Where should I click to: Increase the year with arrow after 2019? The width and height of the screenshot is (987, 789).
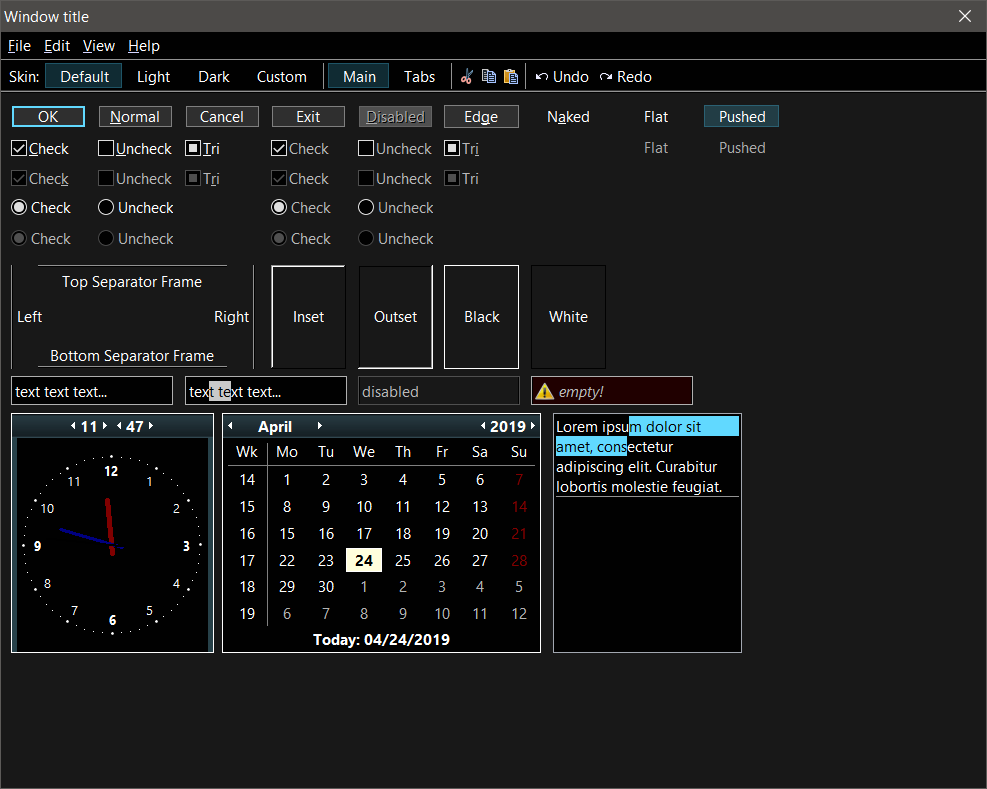533,426
